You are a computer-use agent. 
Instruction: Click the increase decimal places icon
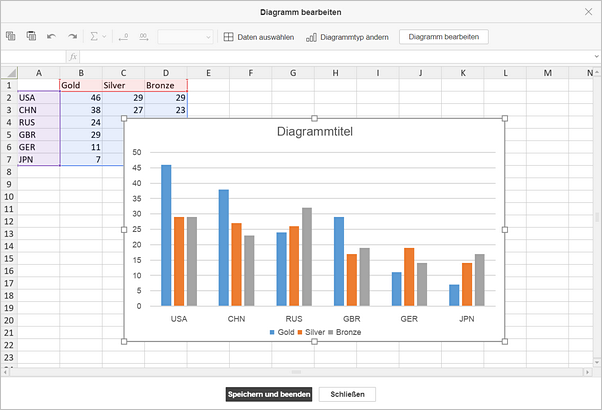point(144,37)
